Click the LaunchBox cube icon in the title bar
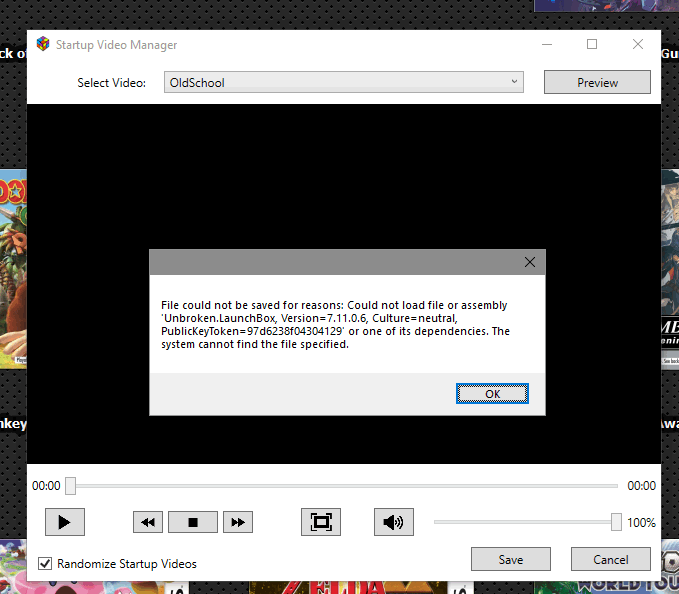This screenshot has height=594, width=679. point(43,44)
